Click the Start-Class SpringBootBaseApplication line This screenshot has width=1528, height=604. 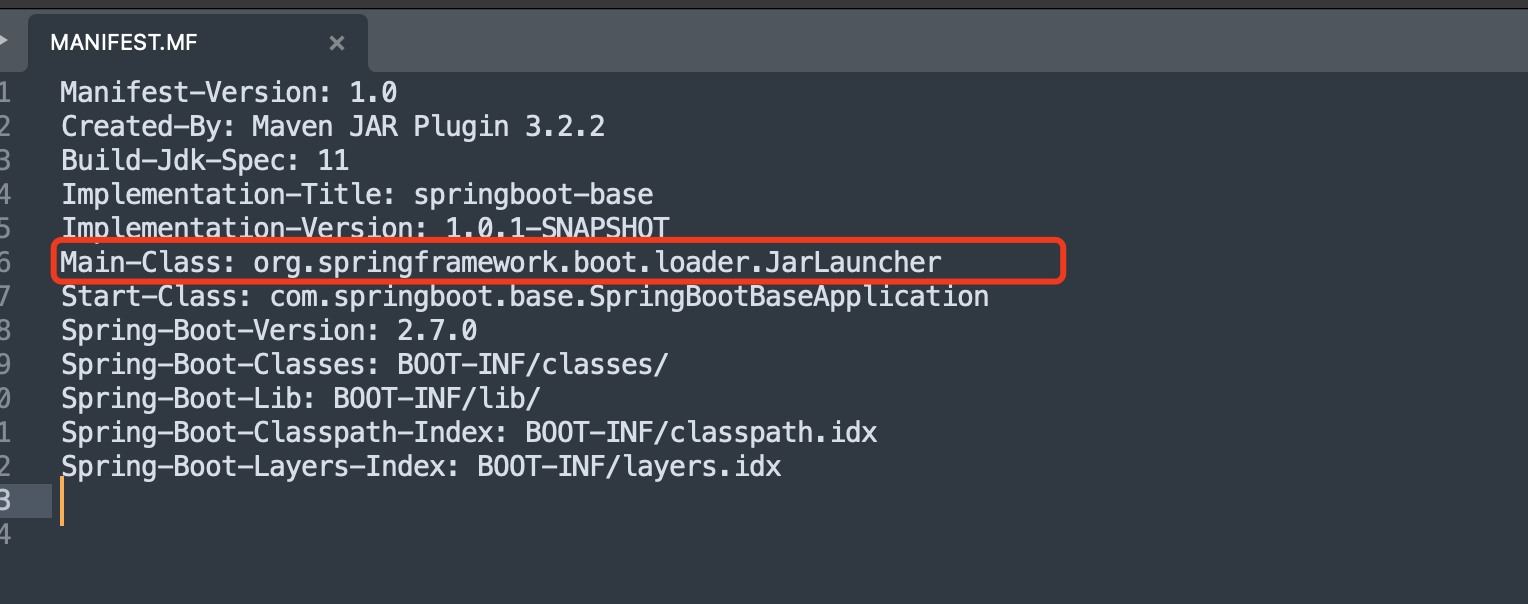coord(525,297)
